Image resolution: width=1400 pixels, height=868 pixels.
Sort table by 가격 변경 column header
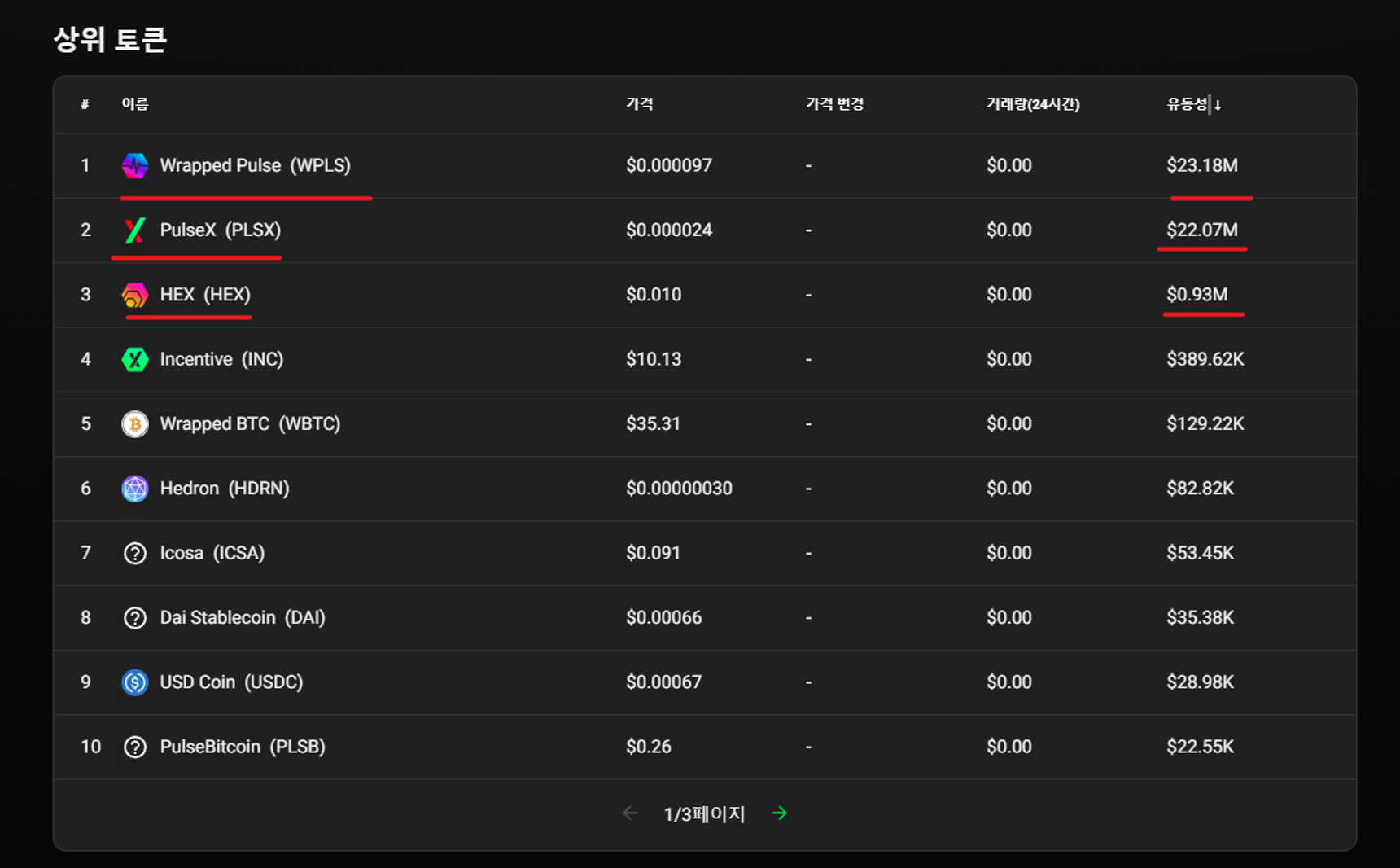pyautogui.click(x=834, y=103)
